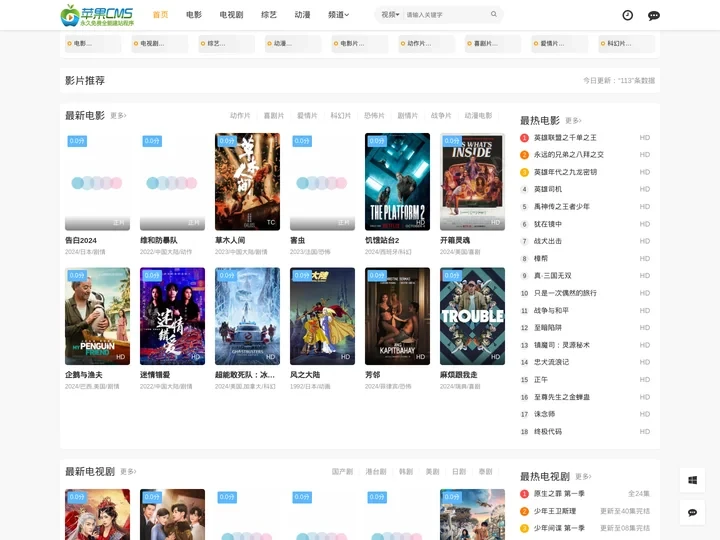Viewport: 720px width, 540px height.
Task: Open the What's Inside poster (开箱灵魂)
Action: click(472, 182)
